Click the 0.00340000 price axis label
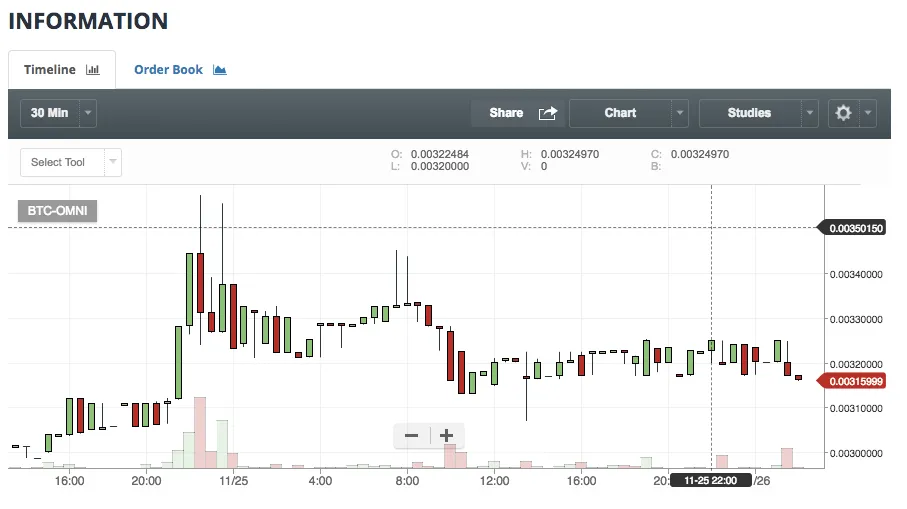The width and height of the screenshot is (907, 509). 856,274
